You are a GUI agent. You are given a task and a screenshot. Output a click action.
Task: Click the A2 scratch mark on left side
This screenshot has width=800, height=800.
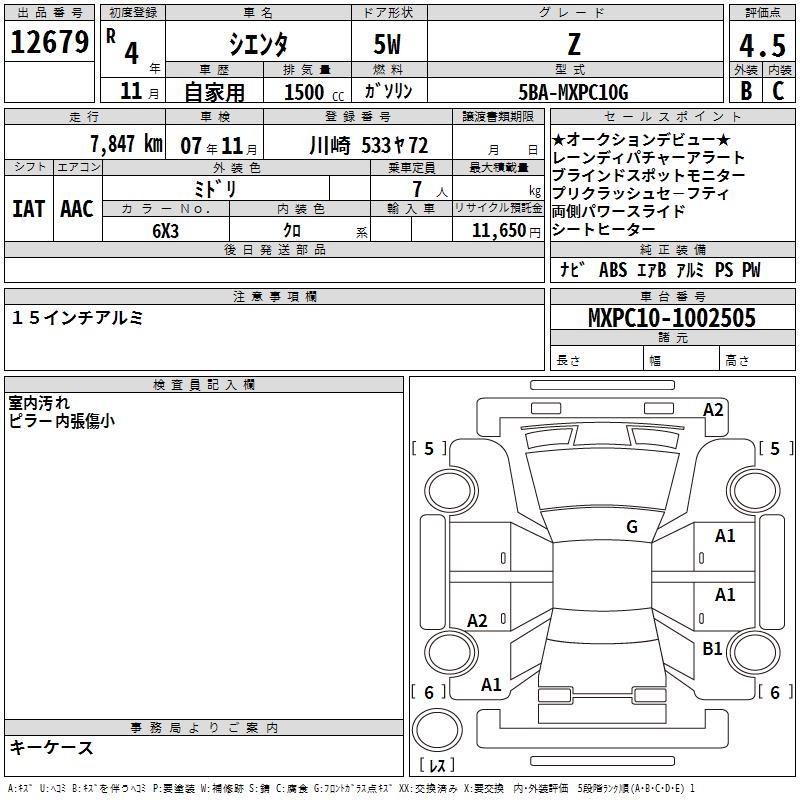tap(478, 621)
